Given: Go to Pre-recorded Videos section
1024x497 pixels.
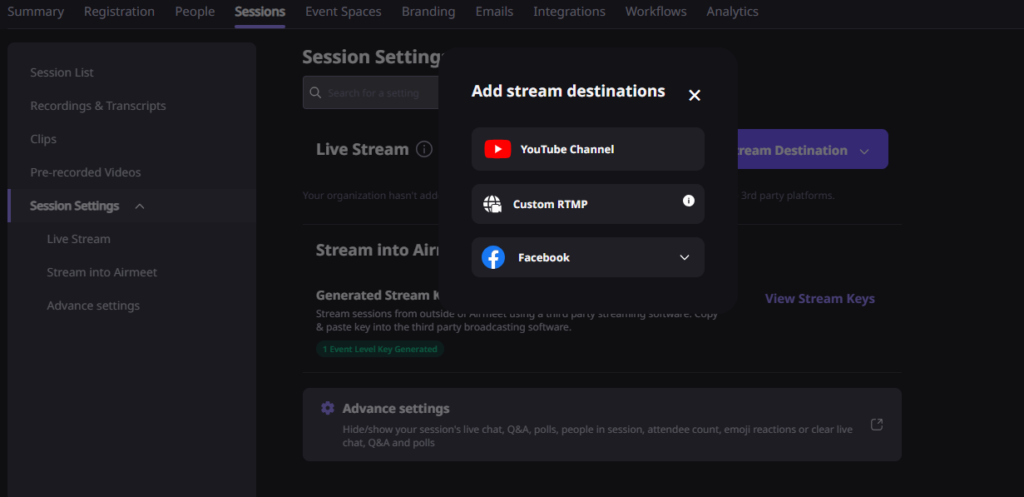Looking at the screenshot, I should [85, 172].
